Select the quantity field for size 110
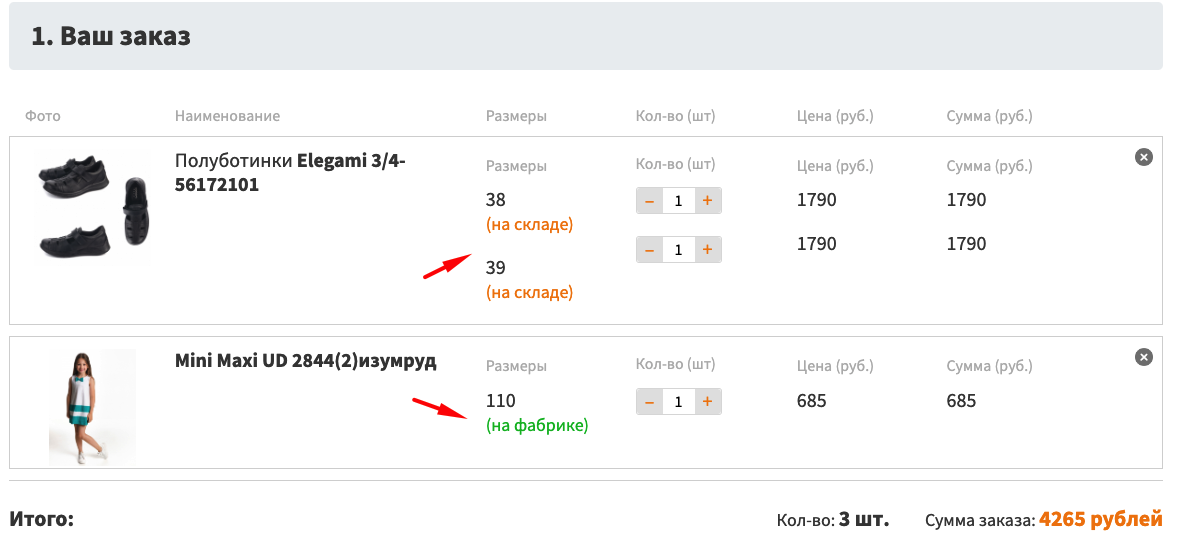 678,402
